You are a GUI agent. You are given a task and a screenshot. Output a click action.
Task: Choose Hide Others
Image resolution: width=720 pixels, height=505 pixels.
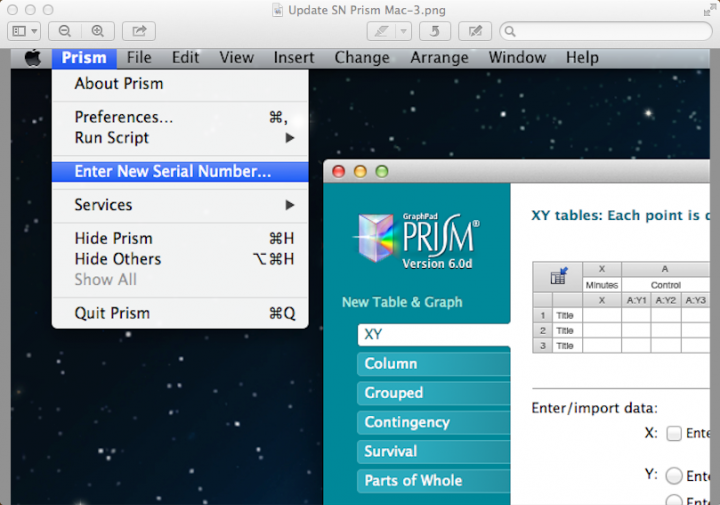coord(180,259)
